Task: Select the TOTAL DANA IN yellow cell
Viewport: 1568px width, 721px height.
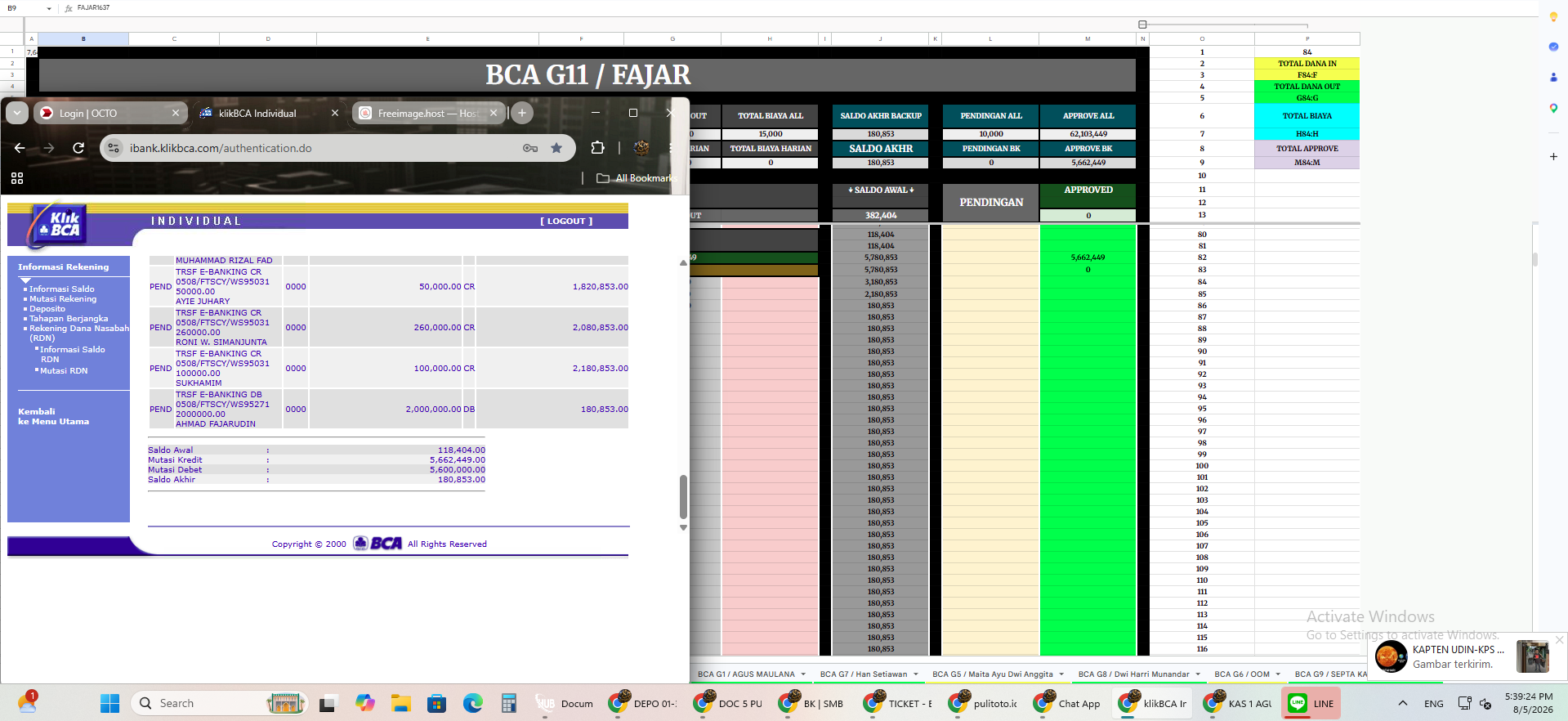Action: pyautogui.click(x=1307, y=63)
